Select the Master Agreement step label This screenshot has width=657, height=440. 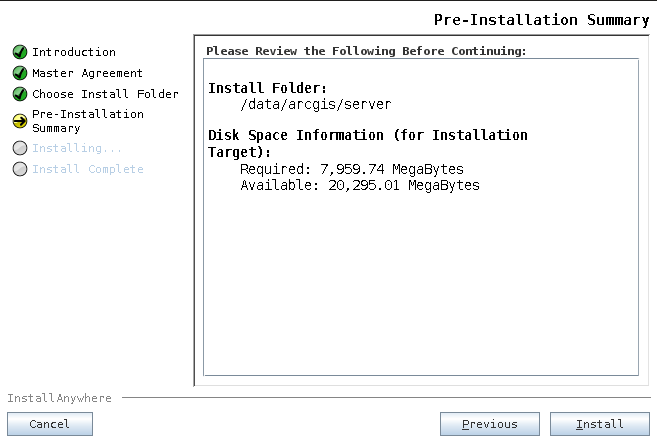pos(87,73)
